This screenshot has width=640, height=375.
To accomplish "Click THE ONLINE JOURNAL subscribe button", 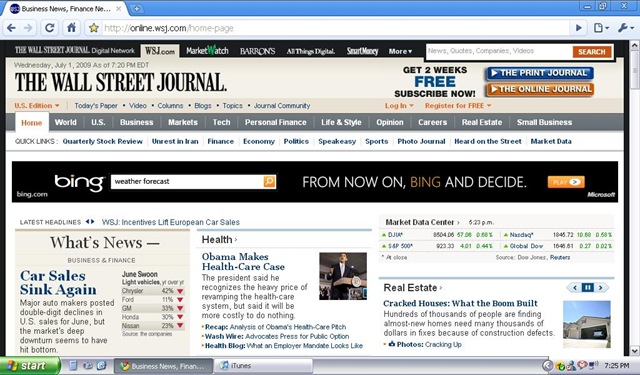I will [x=540, y=89].
